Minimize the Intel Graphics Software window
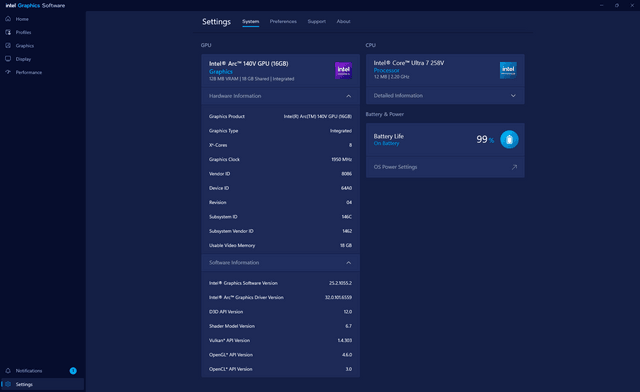Viewport: 640px width, 392px height. tap(602, 5)
